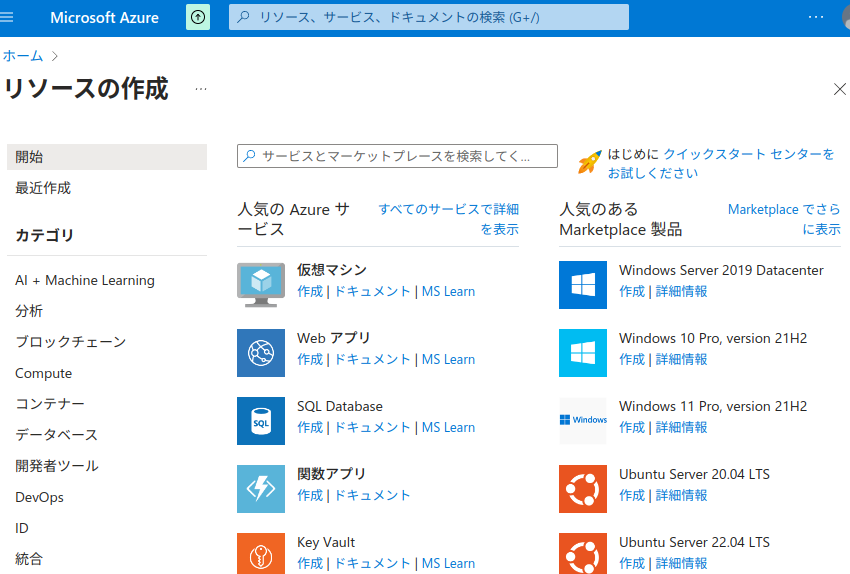Click 作成 for Windows Server 2019 Datacenter

click(x=632, y=292)
